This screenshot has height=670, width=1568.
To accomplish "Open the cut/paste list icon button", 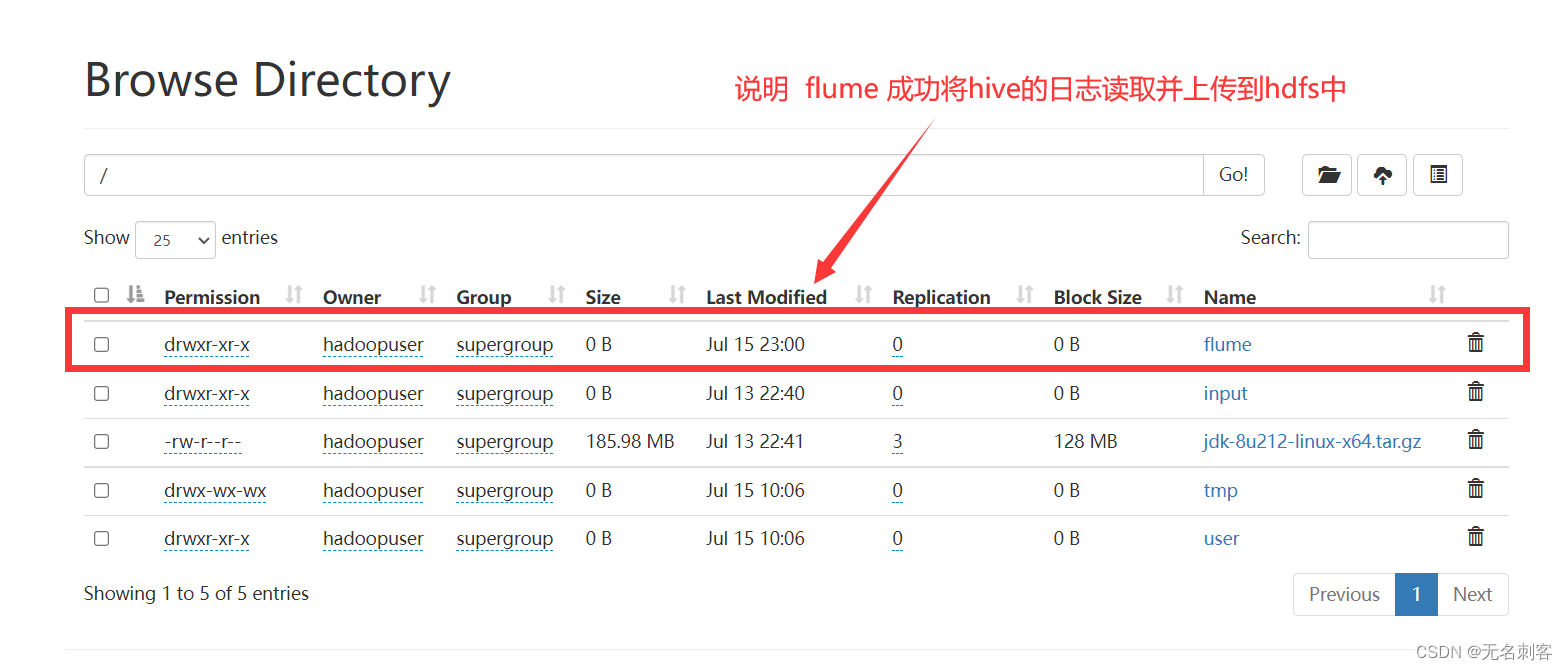I will [1438, 175].
